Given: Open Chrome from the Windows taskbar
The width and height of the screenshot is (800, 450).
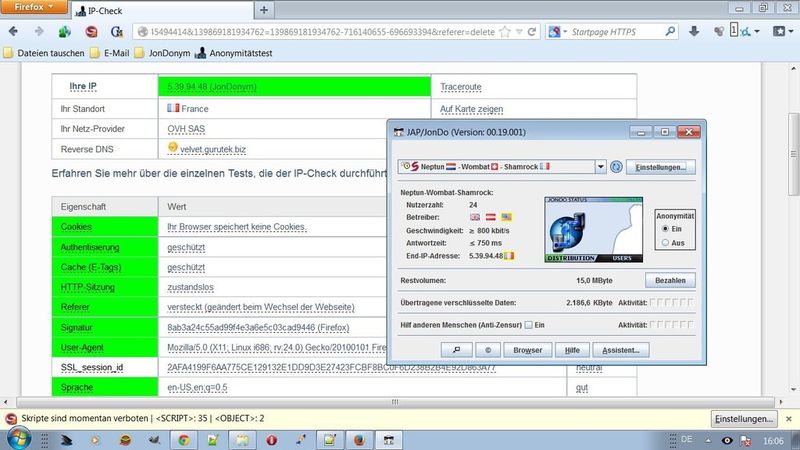Looking at the screenshot, I should 184,440.
